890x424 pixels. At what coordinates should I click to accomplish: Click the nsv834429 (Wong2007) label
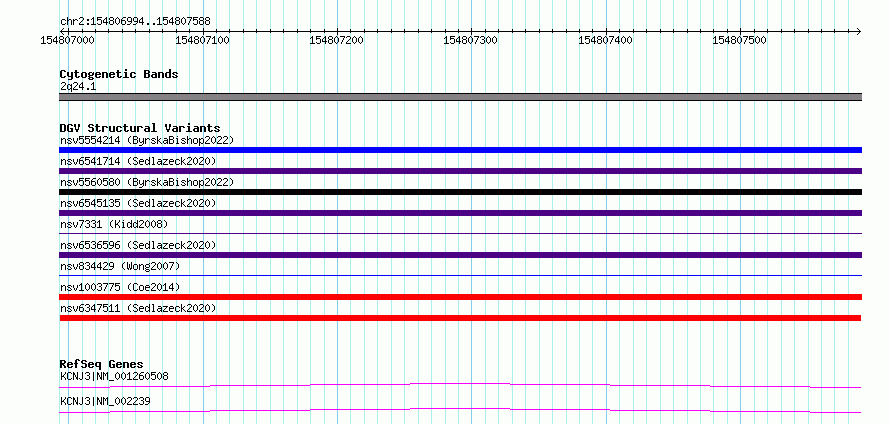coord(120,266)
